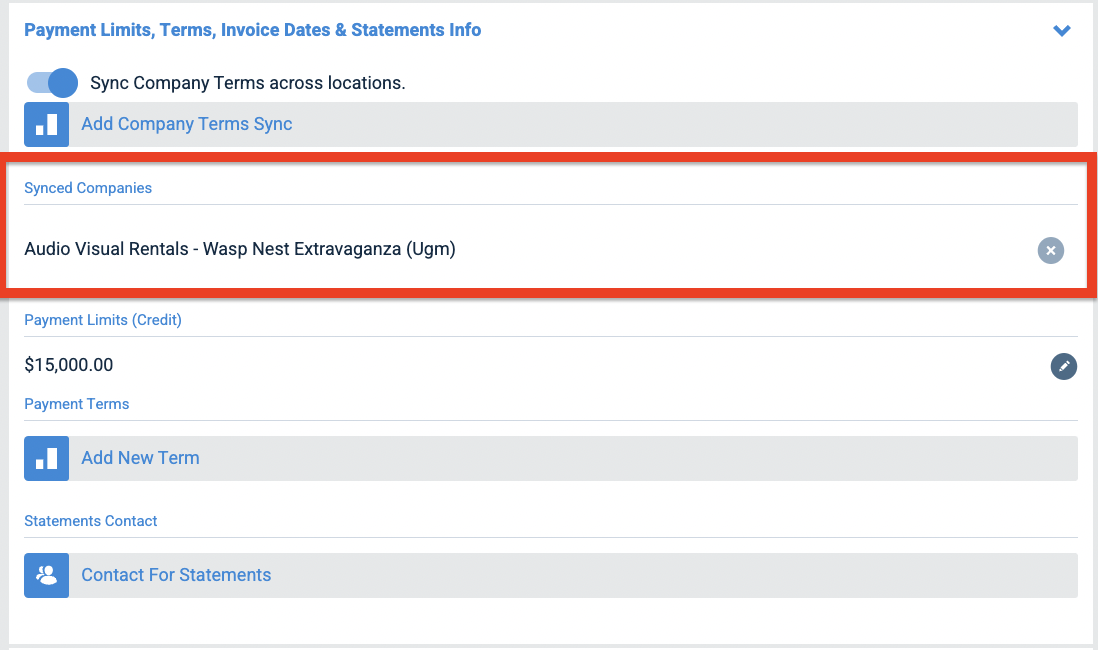Click the Add Company Terms Sync chart icon

click(46, 124)
